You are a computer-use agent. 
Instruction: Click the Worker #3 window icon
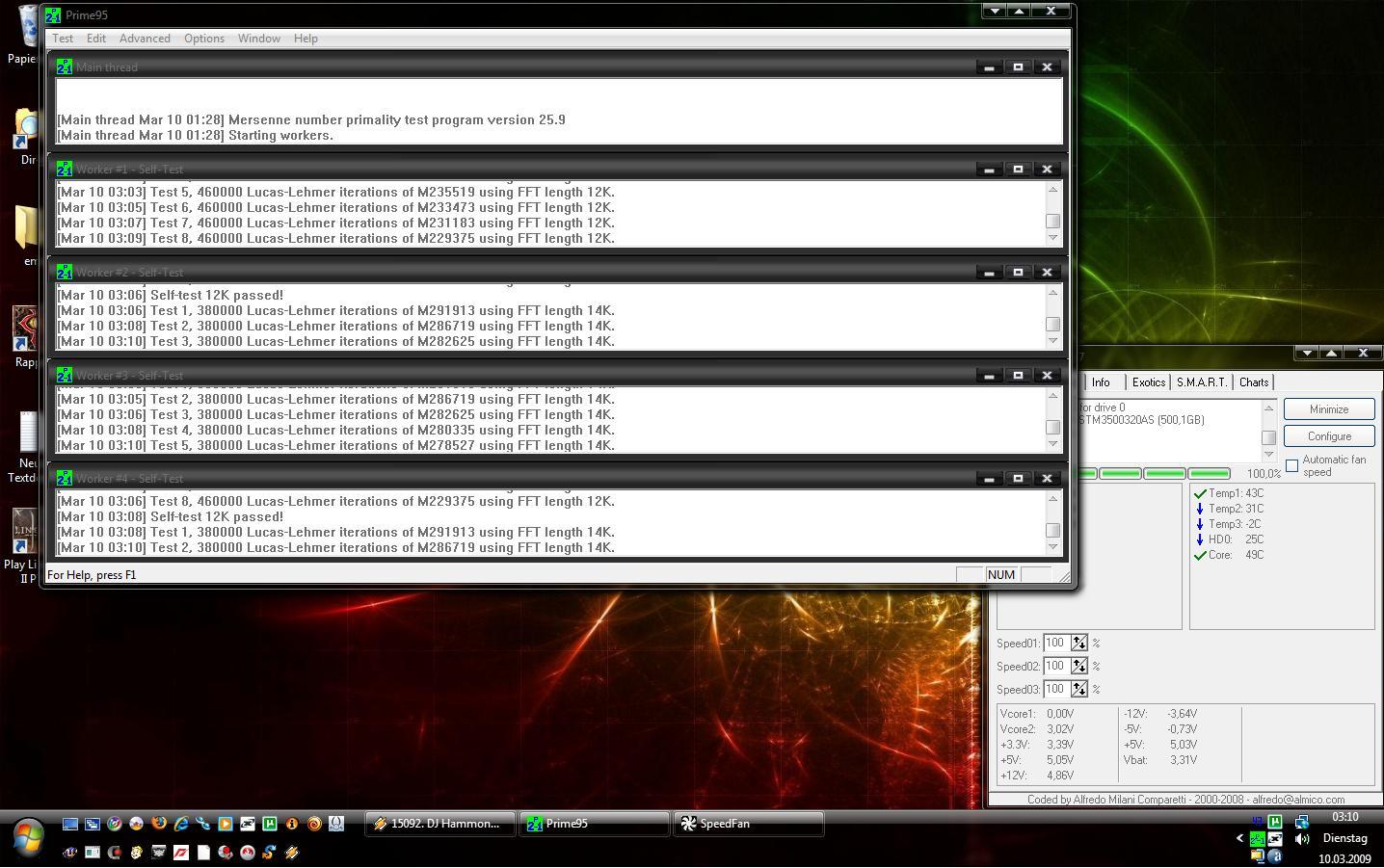[65, 375]
